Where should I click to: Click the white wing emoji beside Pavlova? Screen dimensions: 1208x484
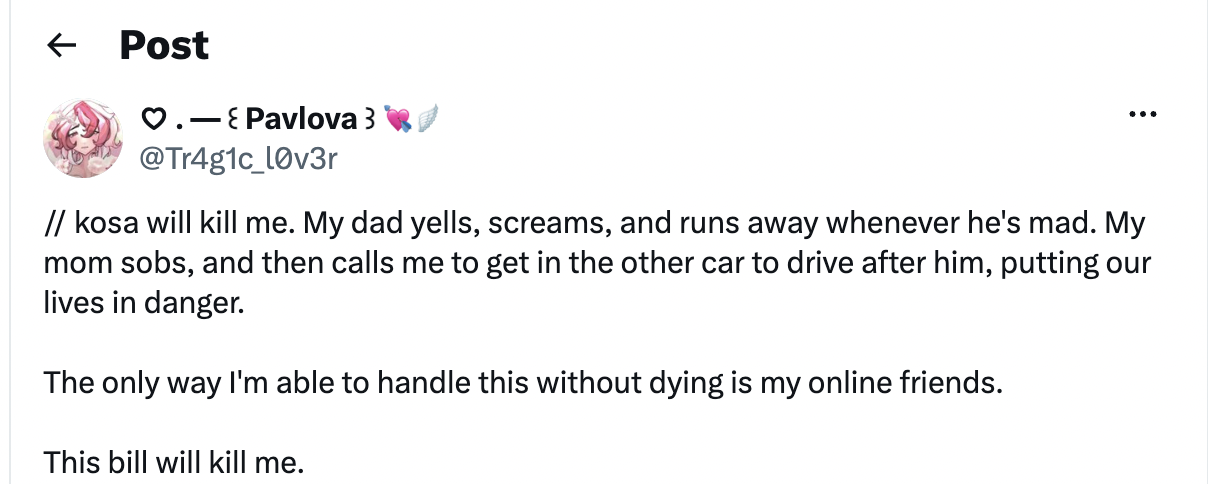pos(425,120)
